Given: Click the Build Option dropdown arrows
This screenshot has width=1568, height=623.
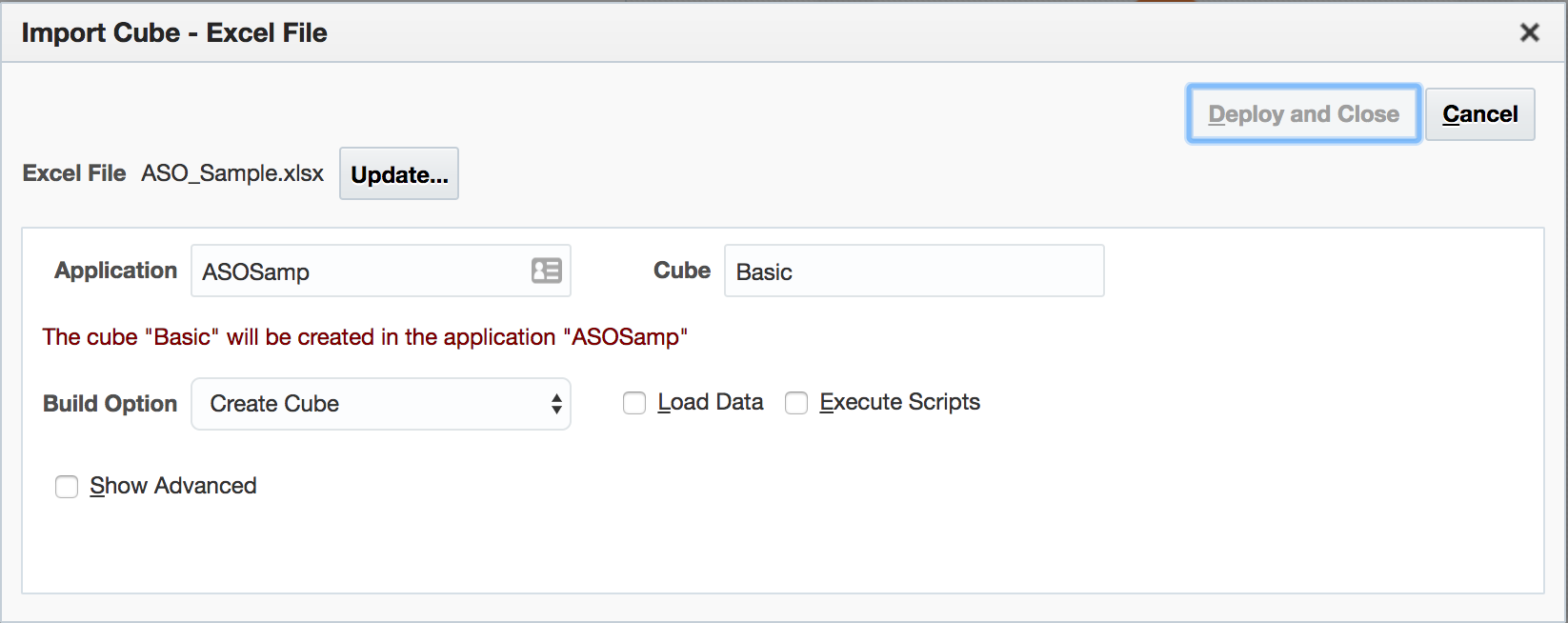Looking at the screenshot, I should [556, 404].
